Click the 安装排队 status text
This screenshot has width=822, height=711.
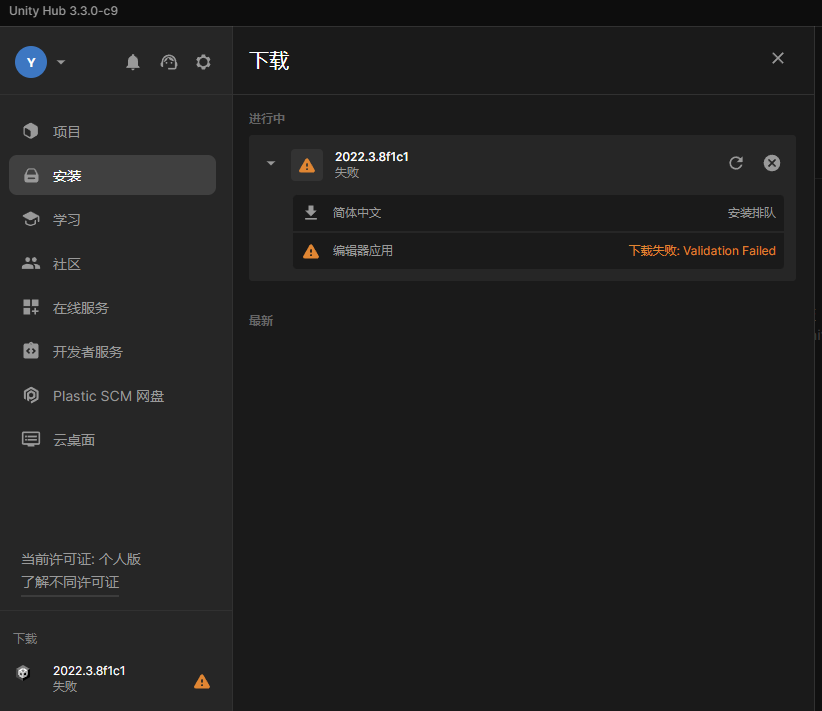[752, 212]
